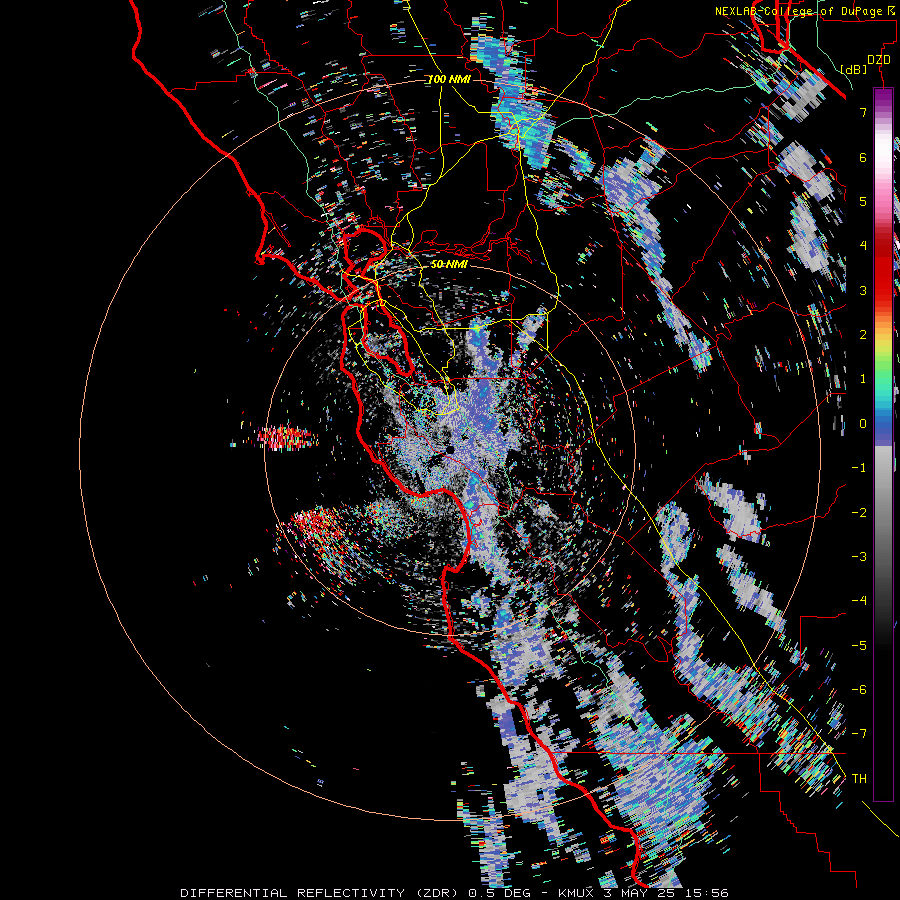Click the "100 NMI" range ring label
This screenshot has height=900, width=900.
click(449, 79)
